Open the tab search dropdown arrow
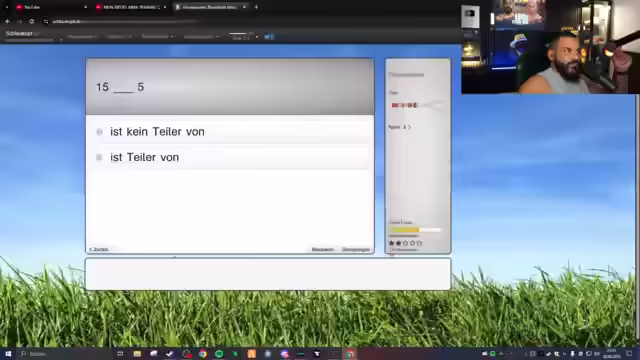The image size is (640, 360). (7, 7)
